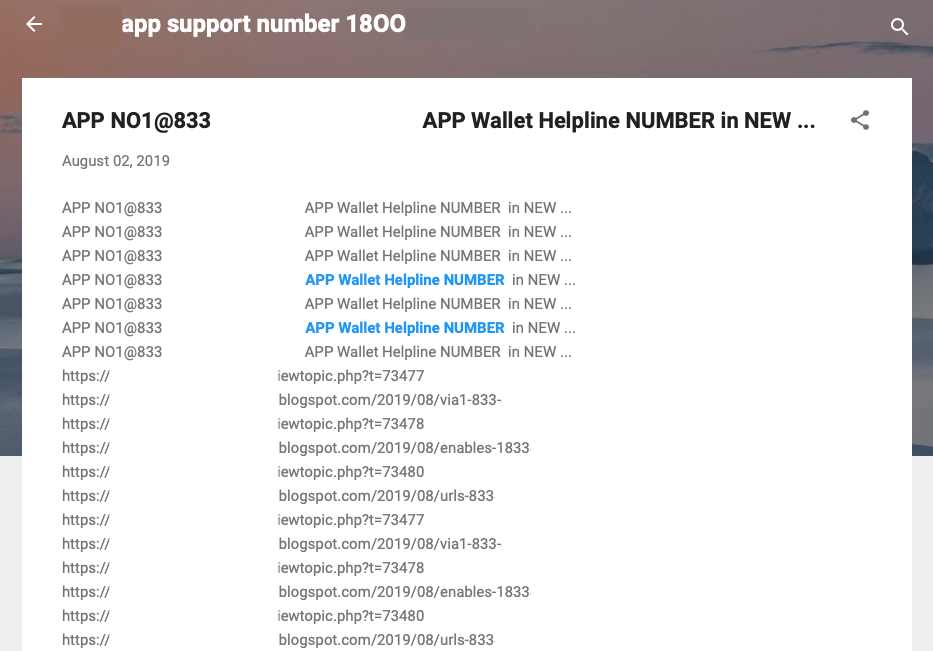Open the link ending in 'enables-1833'
Screen dimensions: 933x651
click(404, 448)
